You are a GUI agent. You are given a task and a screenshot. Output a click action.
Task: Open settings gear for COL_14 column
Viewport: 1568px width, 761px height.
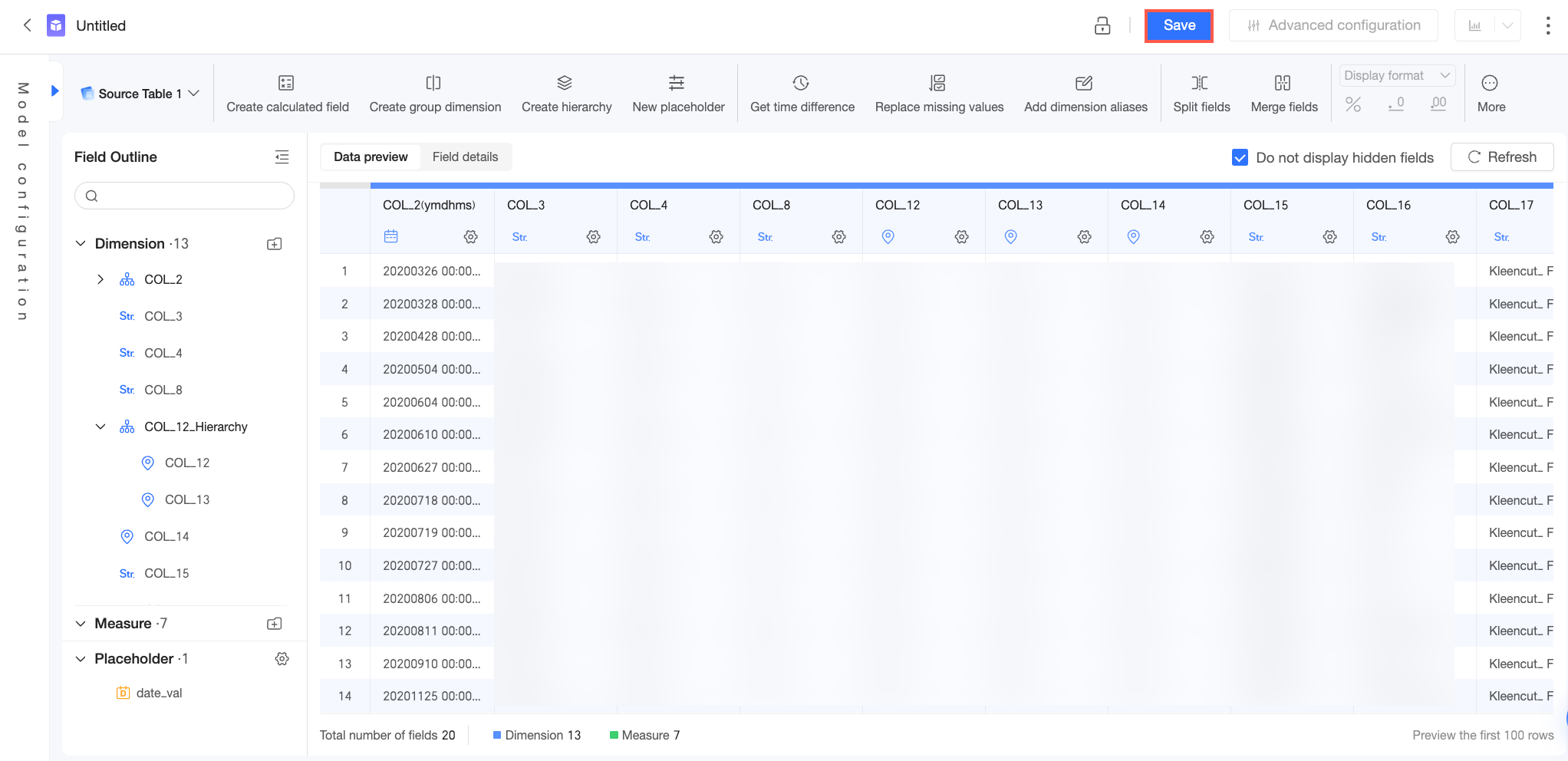point(1207,237)
